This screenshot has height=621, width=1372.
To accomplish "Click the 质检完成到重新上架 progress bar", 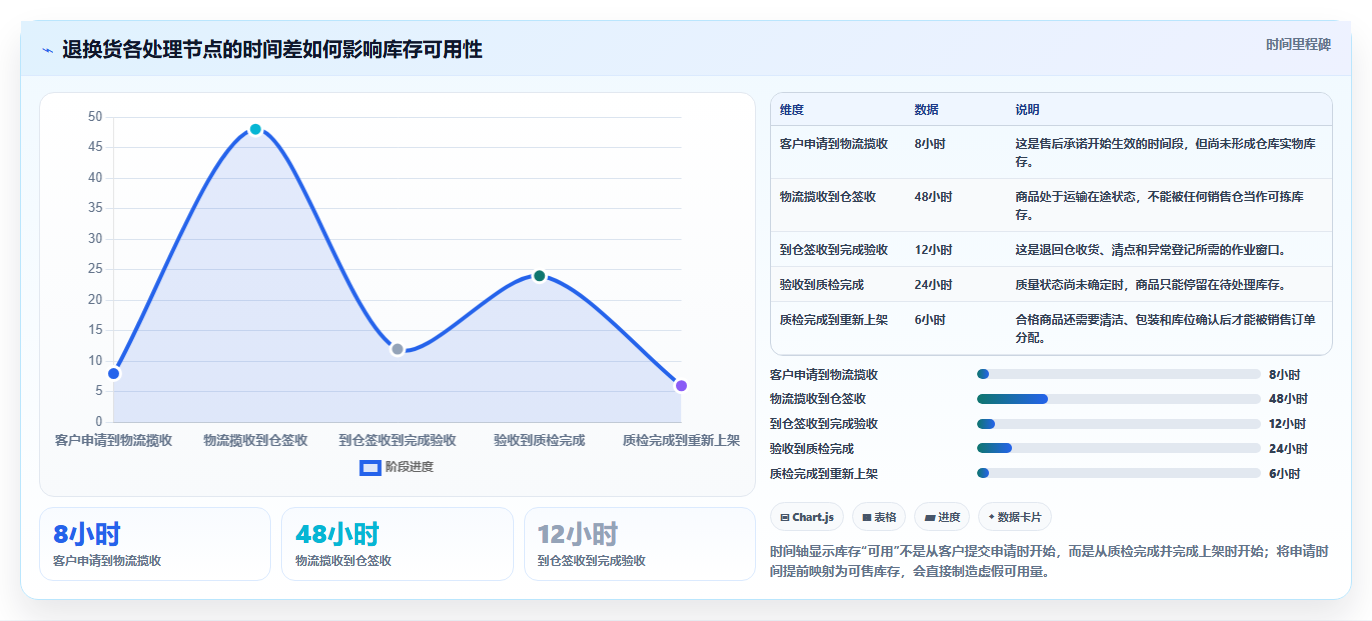I will pos(1118,473).
